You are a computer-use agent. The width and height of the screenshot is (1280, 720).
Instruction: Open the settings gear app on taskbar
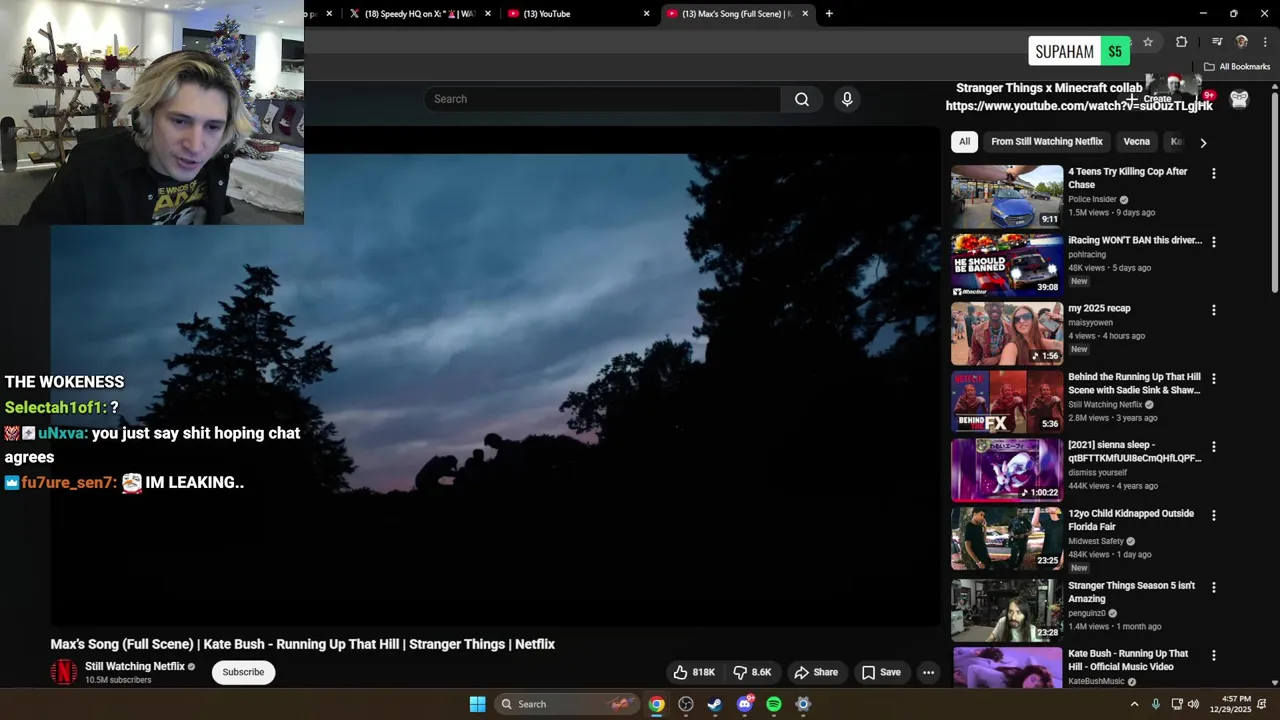tap(803, 704)
